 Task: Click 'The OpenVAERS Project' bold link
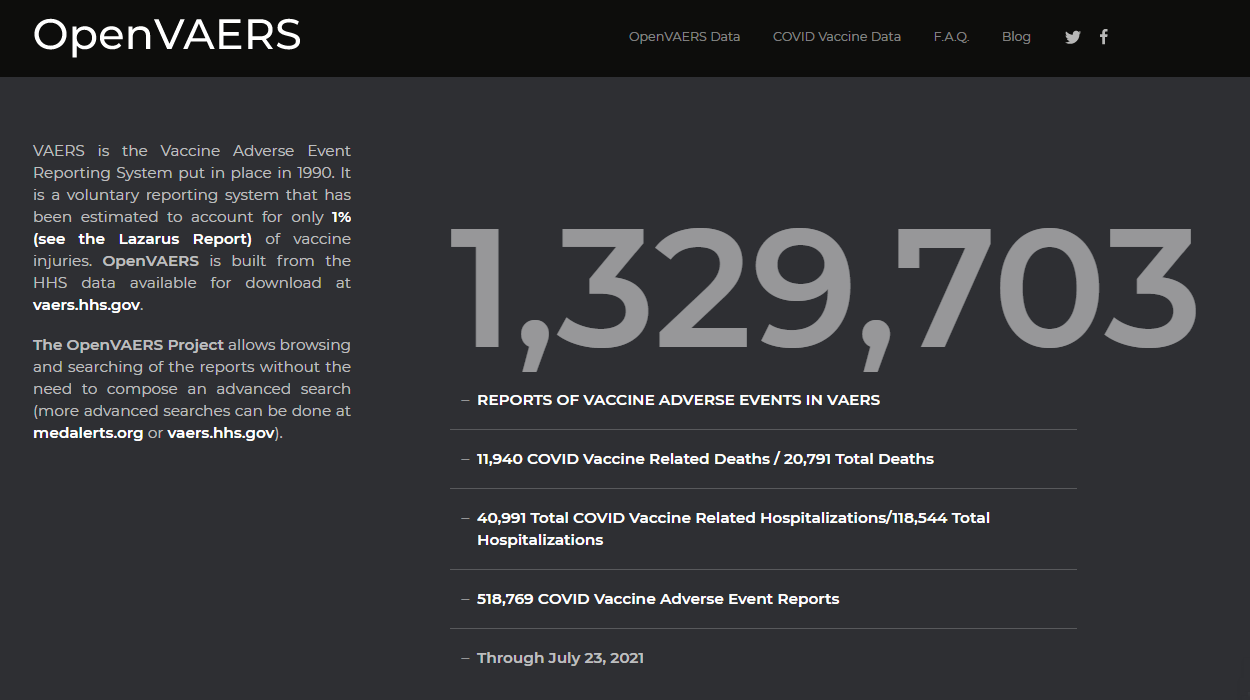pos(128,345)
